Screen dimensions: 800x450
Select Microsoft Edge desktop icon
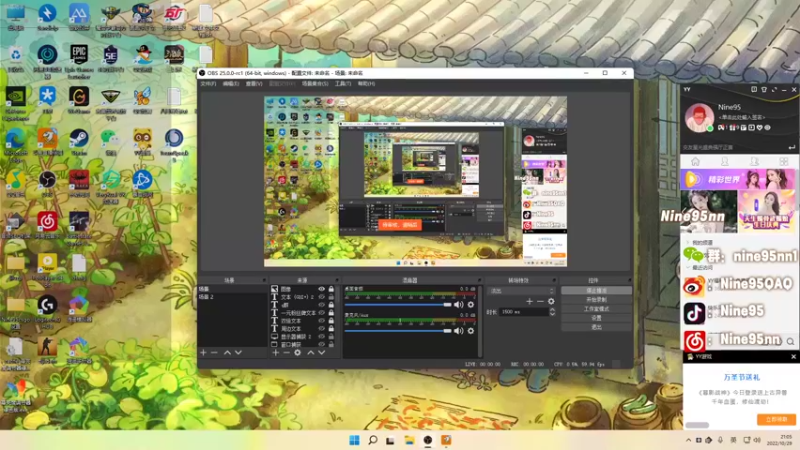pos(15,143)
